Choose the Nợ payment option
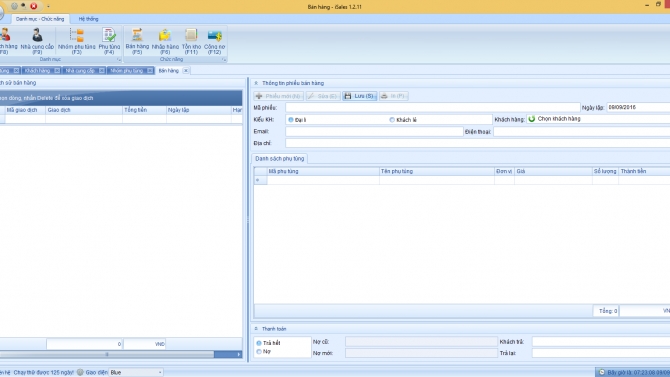This screenshot has height=377, width=670. click(x=259, y=352)
